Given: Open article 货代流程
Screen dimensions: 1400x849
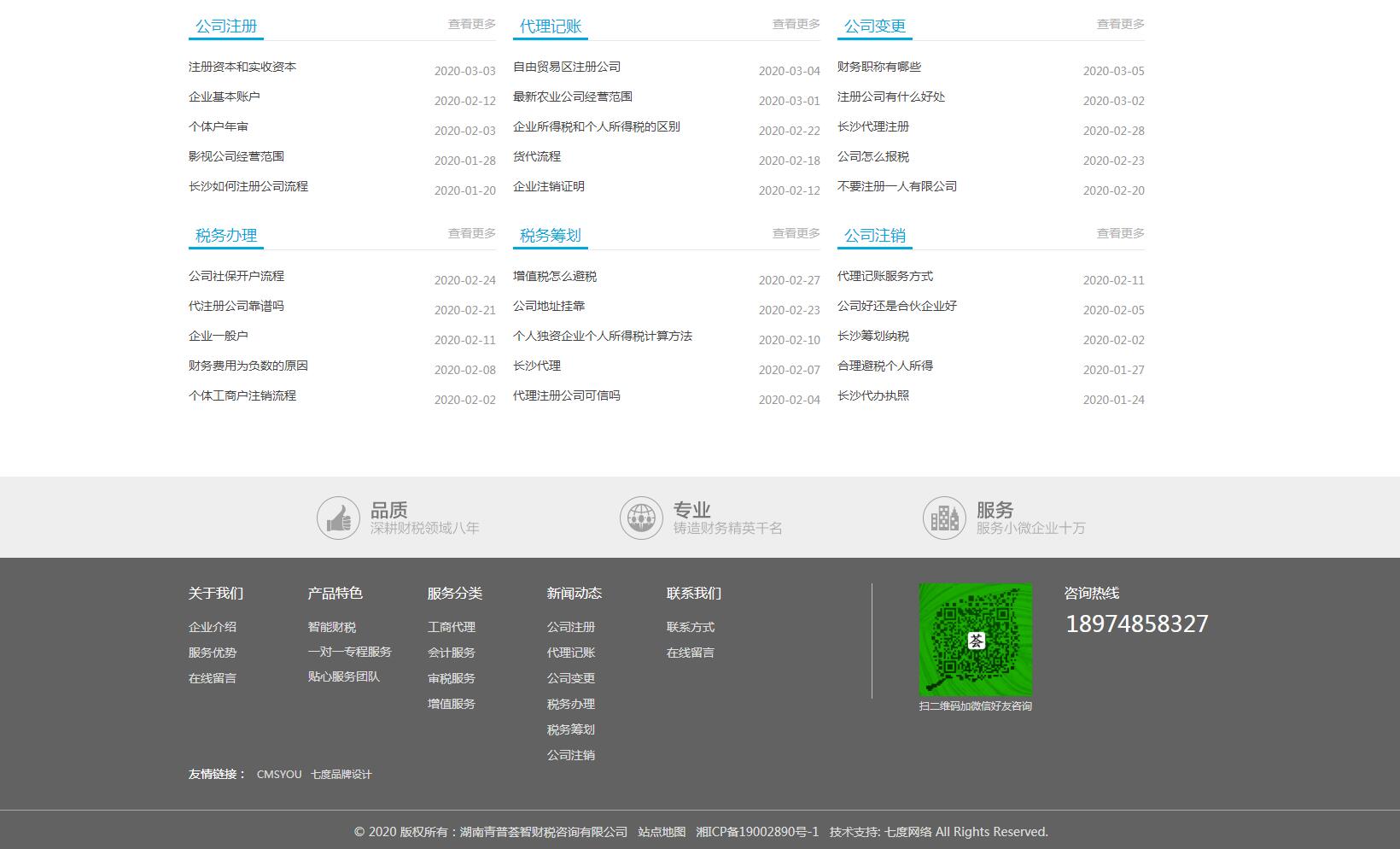Looking at the screenshot, I should click(x=537, y=156).
